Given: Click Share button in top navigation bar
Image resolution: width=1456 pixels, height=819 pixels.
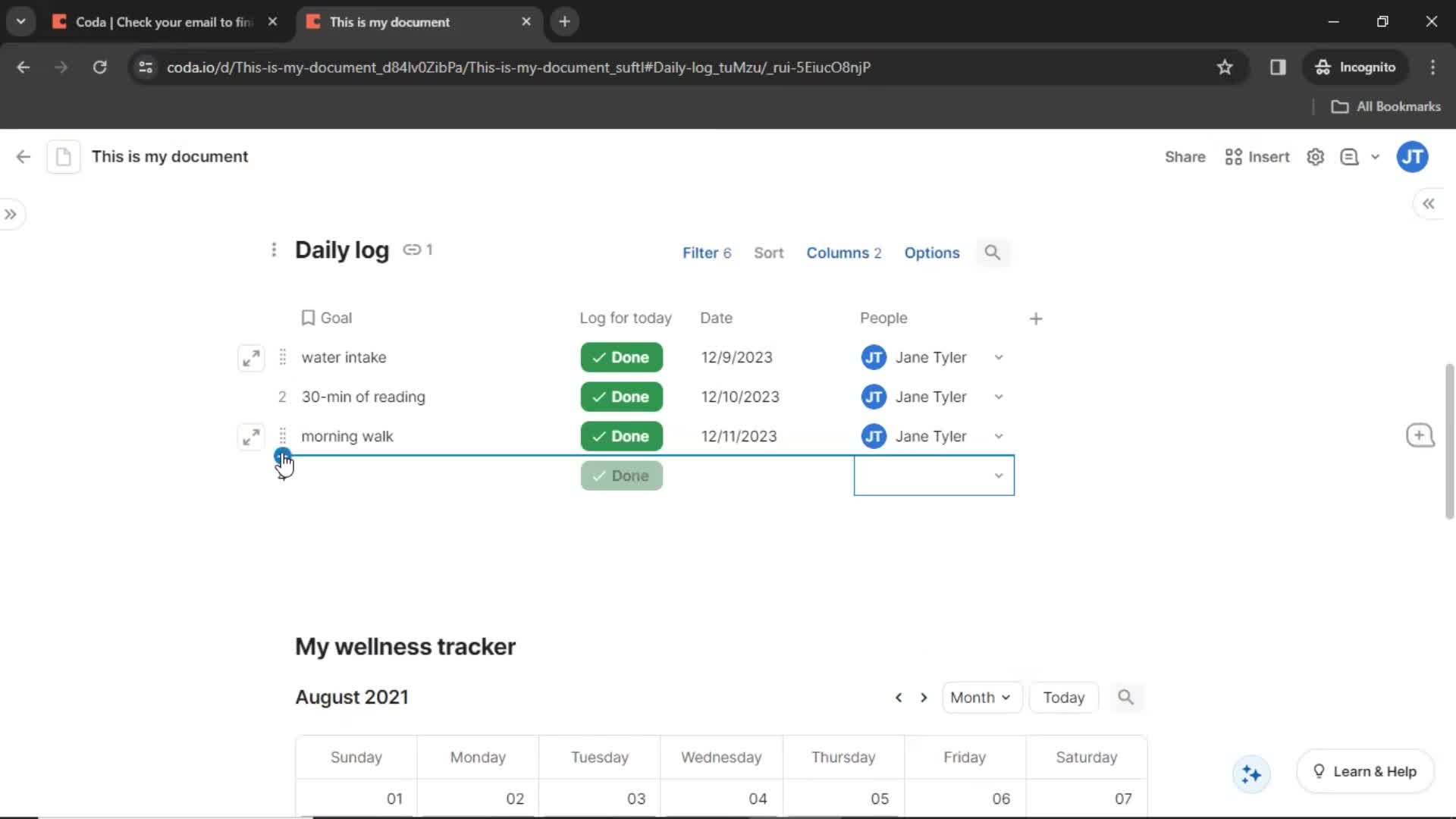Looking at the screenshot, I should coord(1185,157).
